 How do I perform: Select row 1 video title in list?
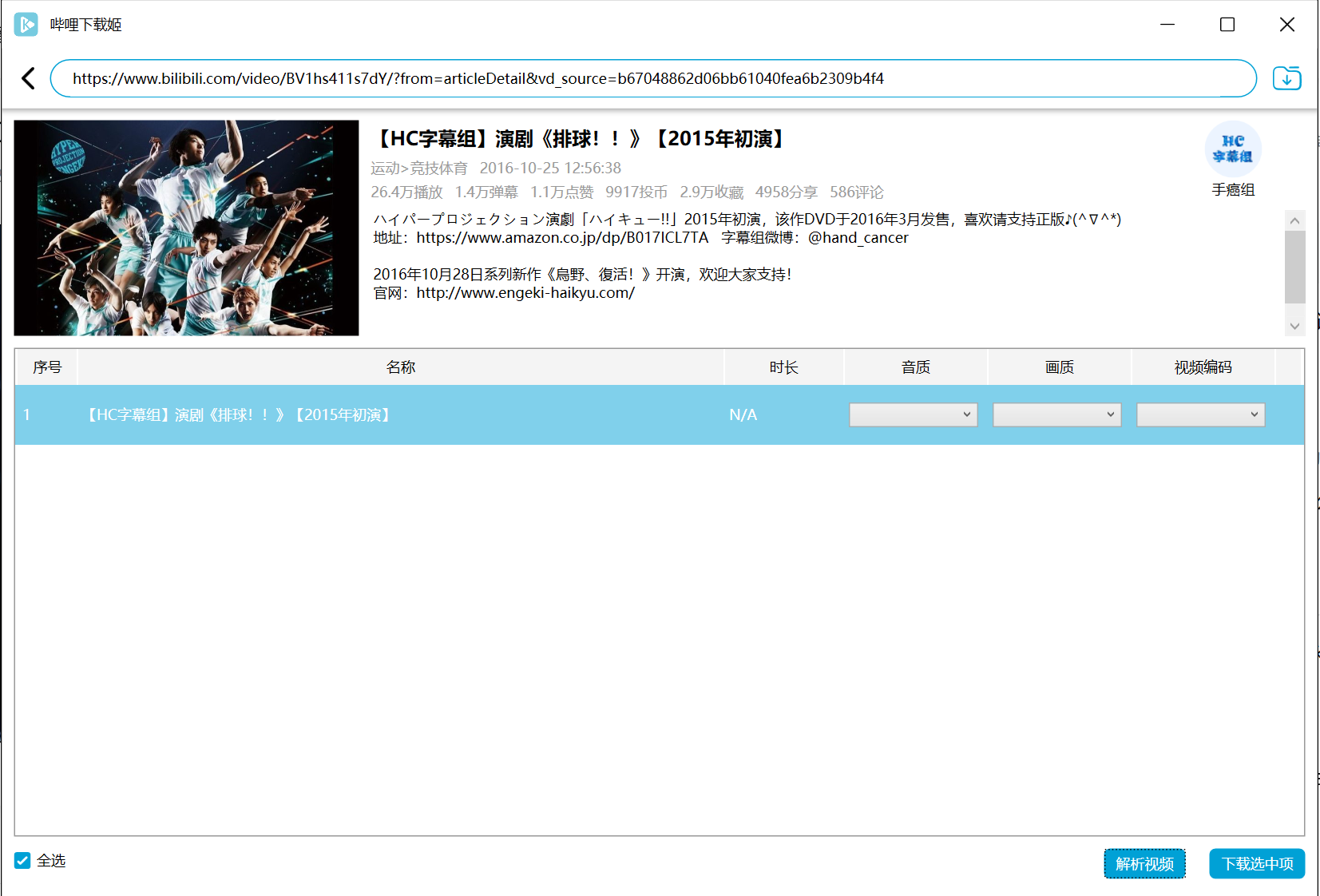[239, 414]
